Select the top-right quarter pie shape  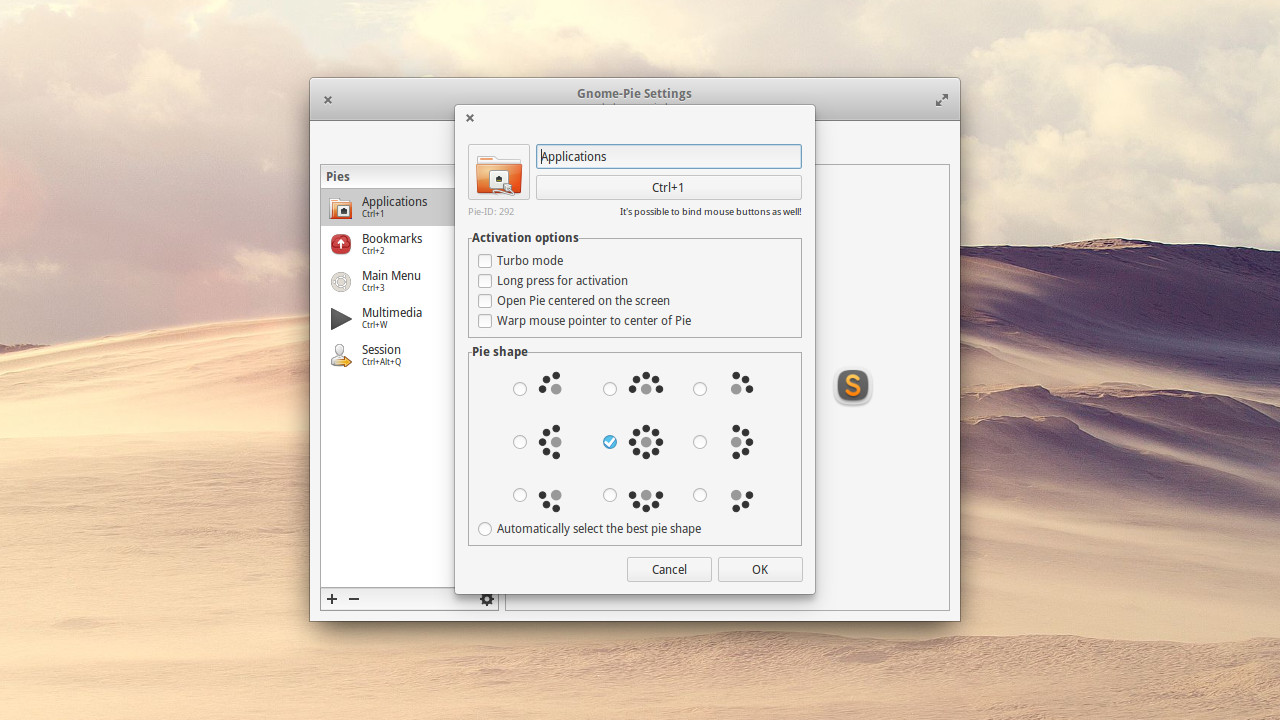[x=700, y=389]
